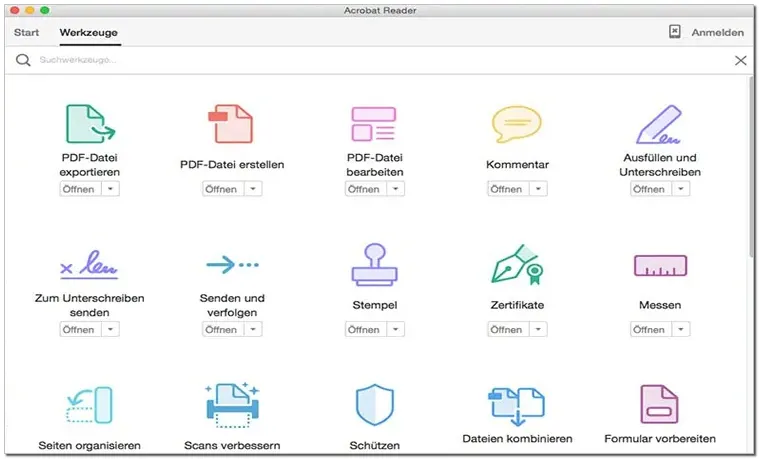Click the PDF-Datei exportieren icon
This screenshot has width=759, height=459.
90,124
